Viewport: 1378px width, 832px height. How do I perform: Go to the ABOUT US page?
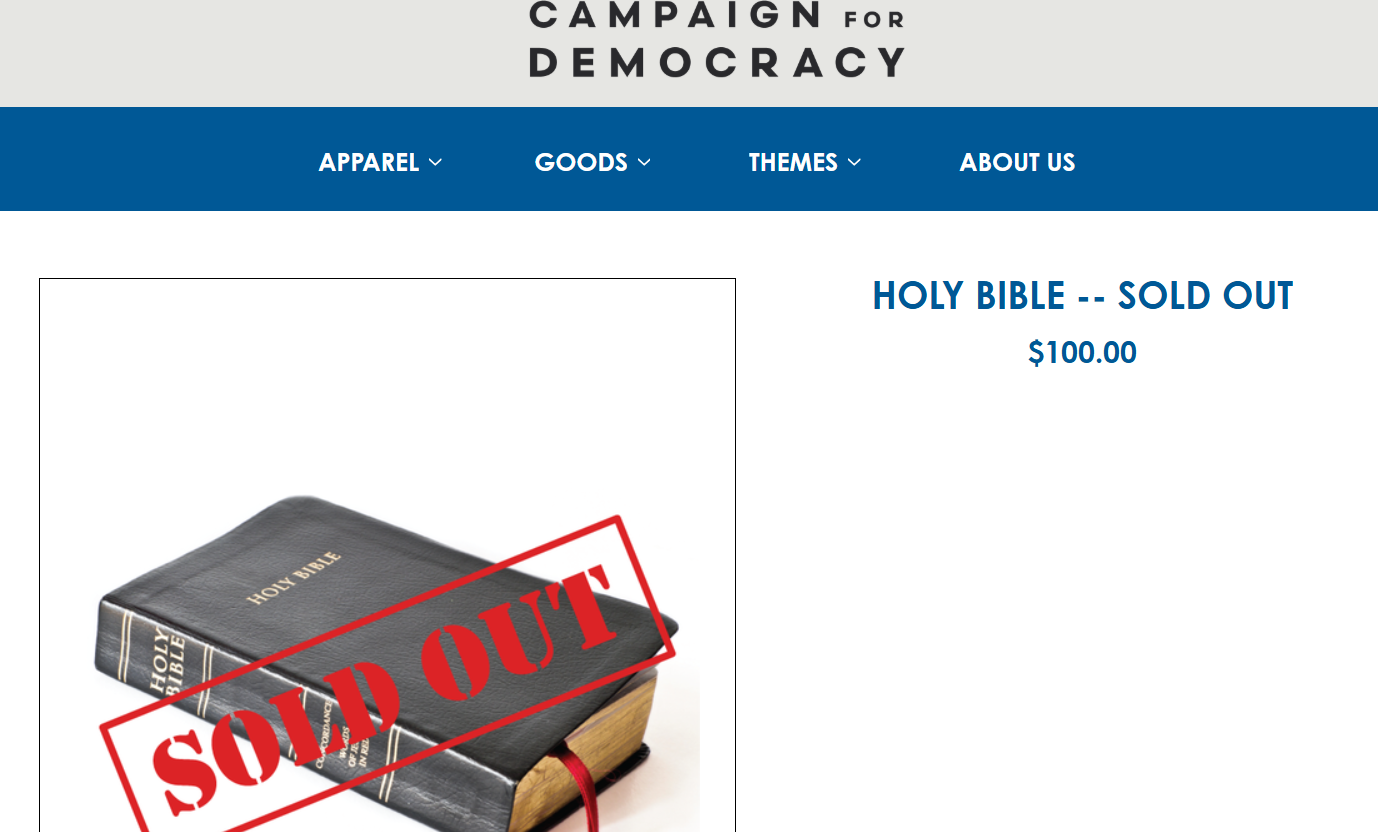point(1017,162)
